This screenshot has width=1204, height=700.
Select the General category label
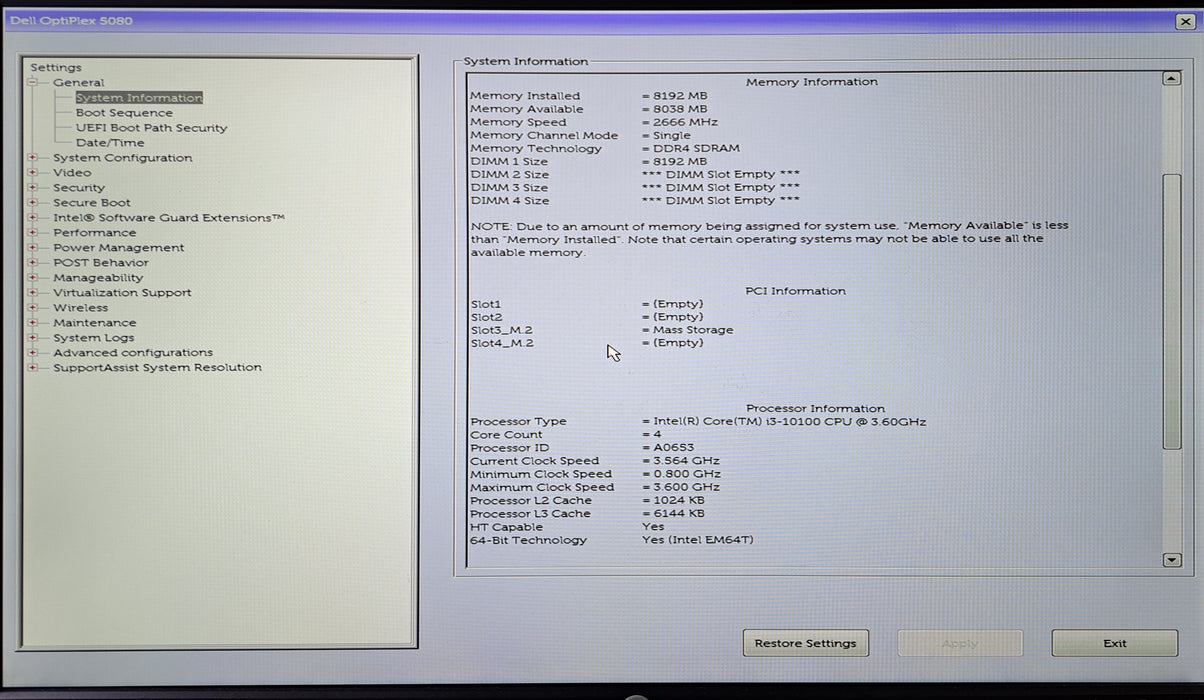pyautogui.click(x=78, y=83)
